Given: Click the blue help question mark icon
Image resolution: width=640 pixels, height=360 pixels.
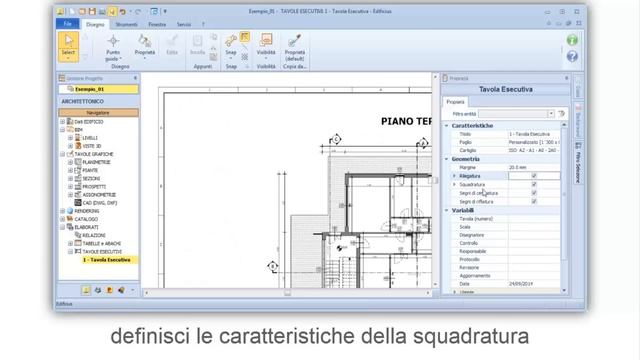Looking at the screenshot, I should 572,56.
